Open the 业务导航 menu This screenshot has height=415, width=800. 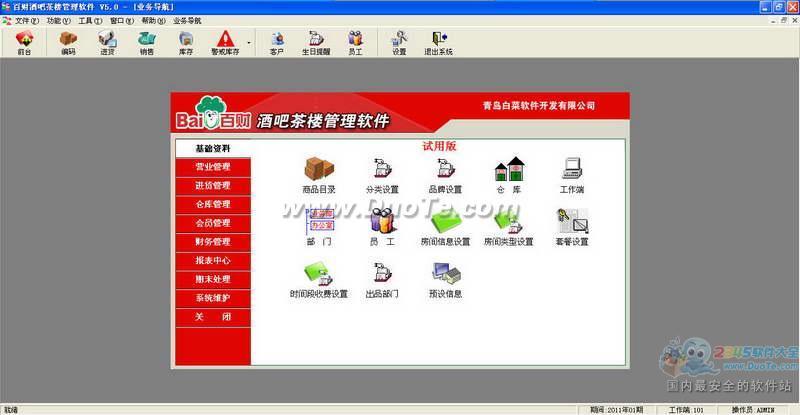point(187,21)
